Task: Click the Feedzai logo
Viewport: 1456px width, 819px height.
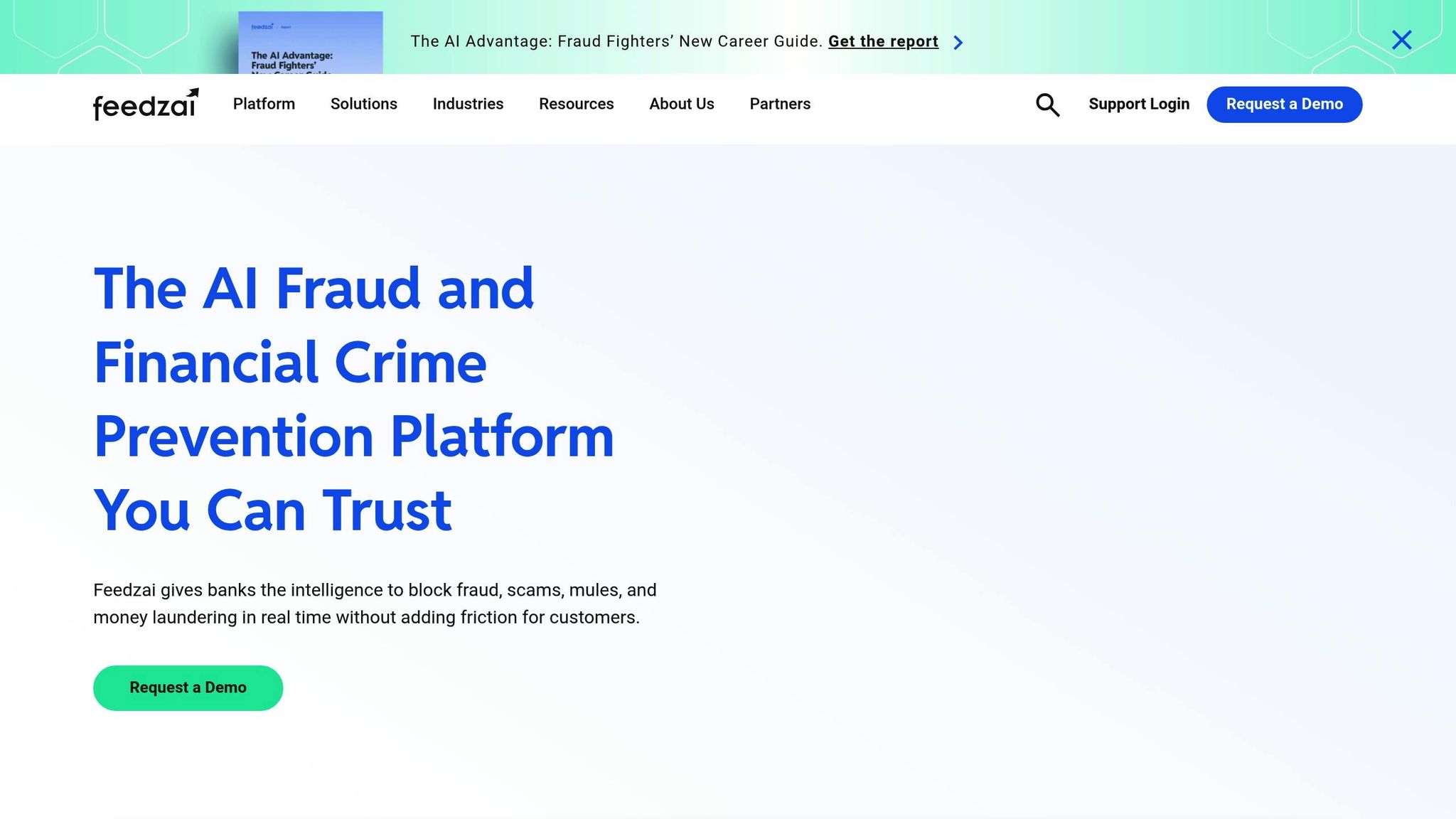Action: pos(146,104)
